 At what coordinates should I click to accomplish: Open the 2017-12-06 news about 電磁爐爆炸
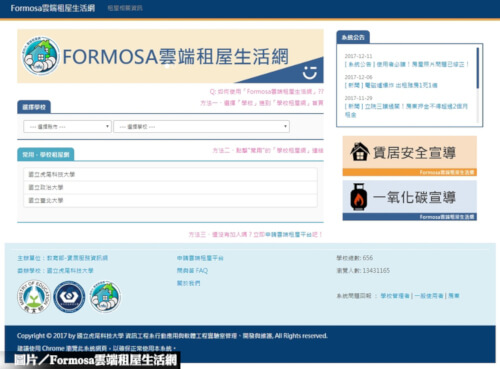[x=391, y=85]
